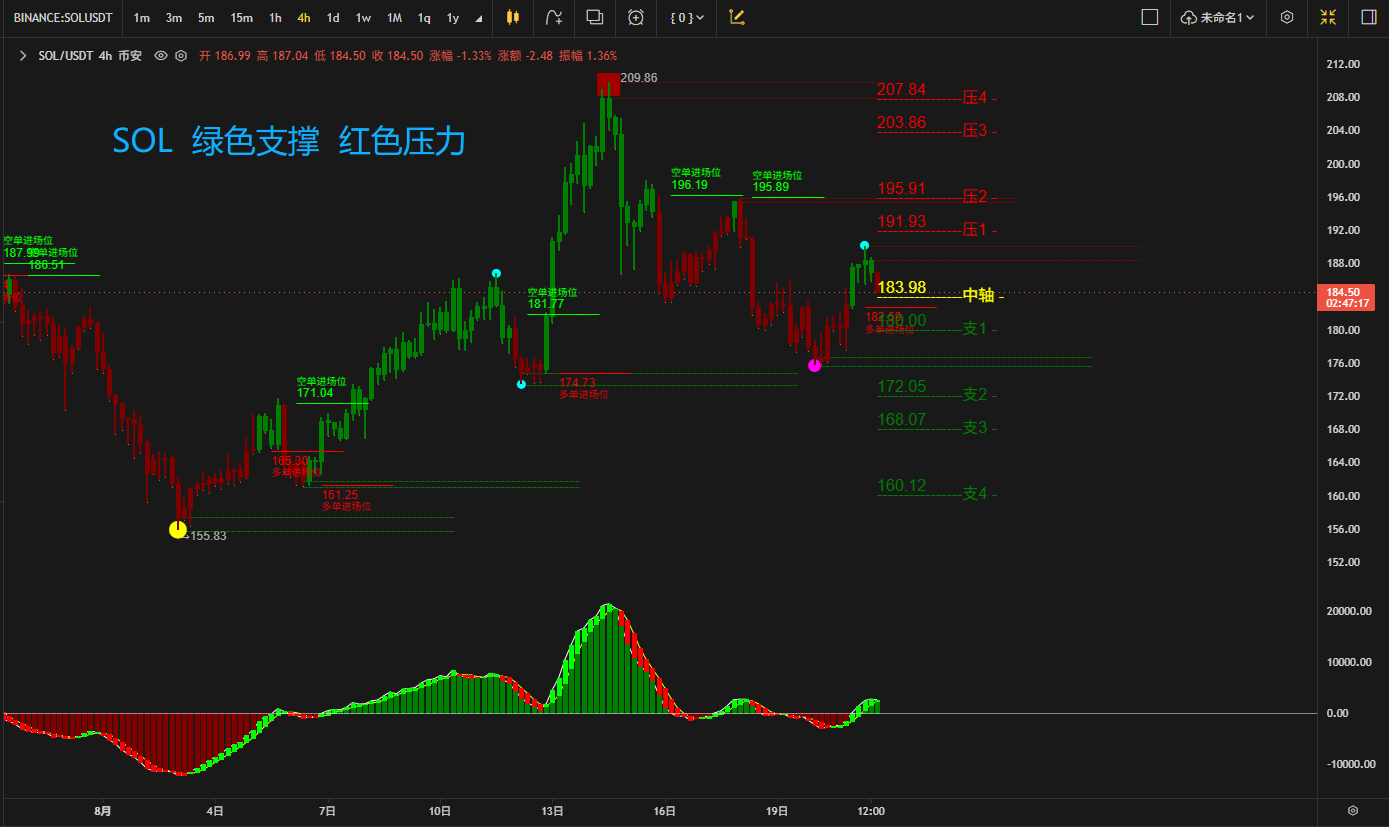Open axis settings icon at bottom right
Image resolution: width=1389 pixels, height=827 pixels.
click(x=1353, y=811)
